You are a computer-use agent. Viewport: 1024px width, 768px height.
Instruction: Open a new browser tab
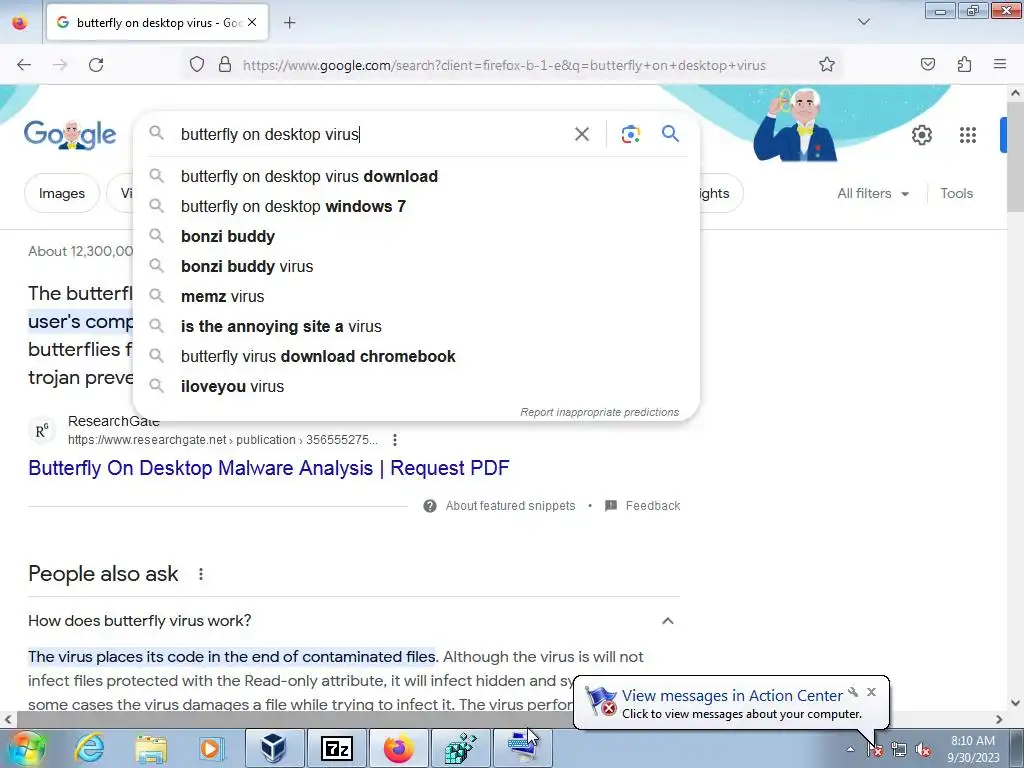point(289,22)
